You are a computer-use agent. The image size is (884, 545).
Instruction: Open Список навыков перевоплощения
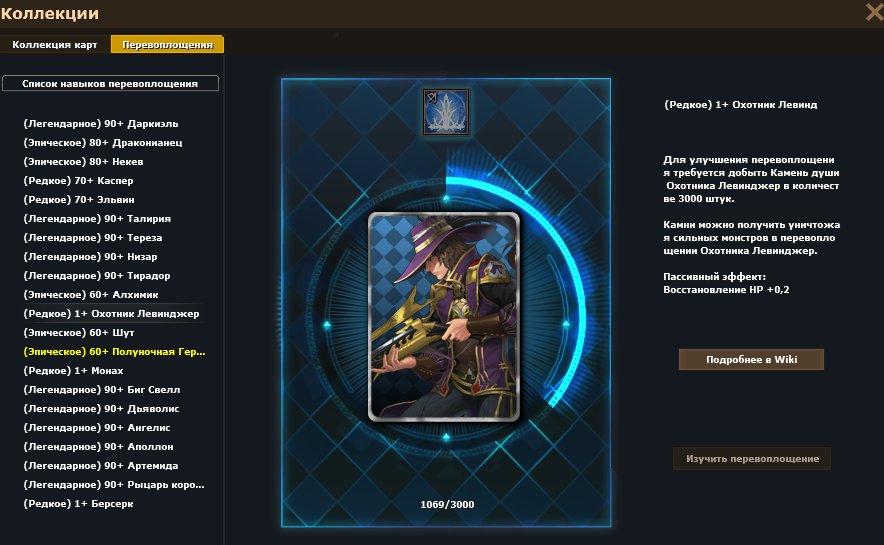click(110, 83)
